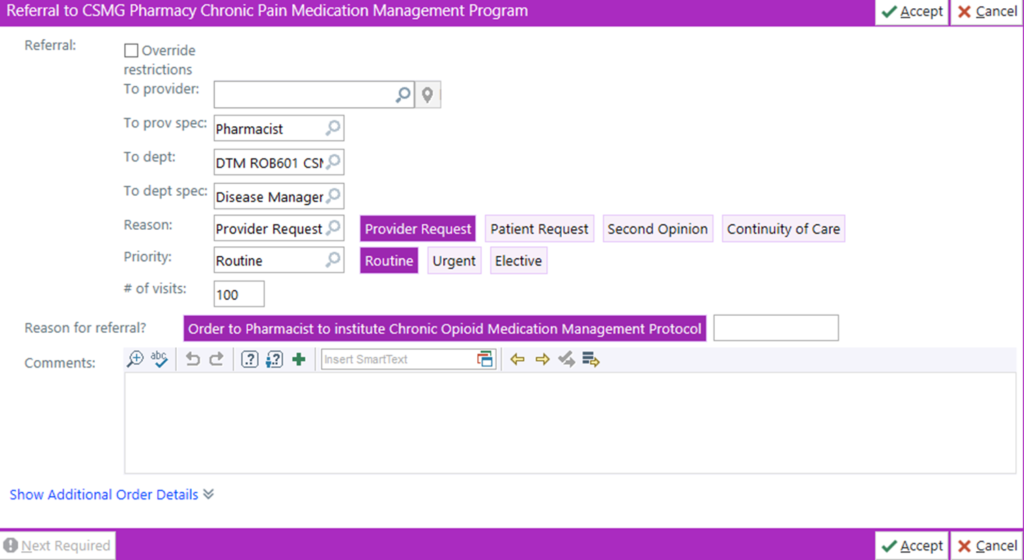Screen dimensions: 1024x560
Task: Undo last edit in Comments toolbar
Action: pyautogui.click(x=193, y=360)
